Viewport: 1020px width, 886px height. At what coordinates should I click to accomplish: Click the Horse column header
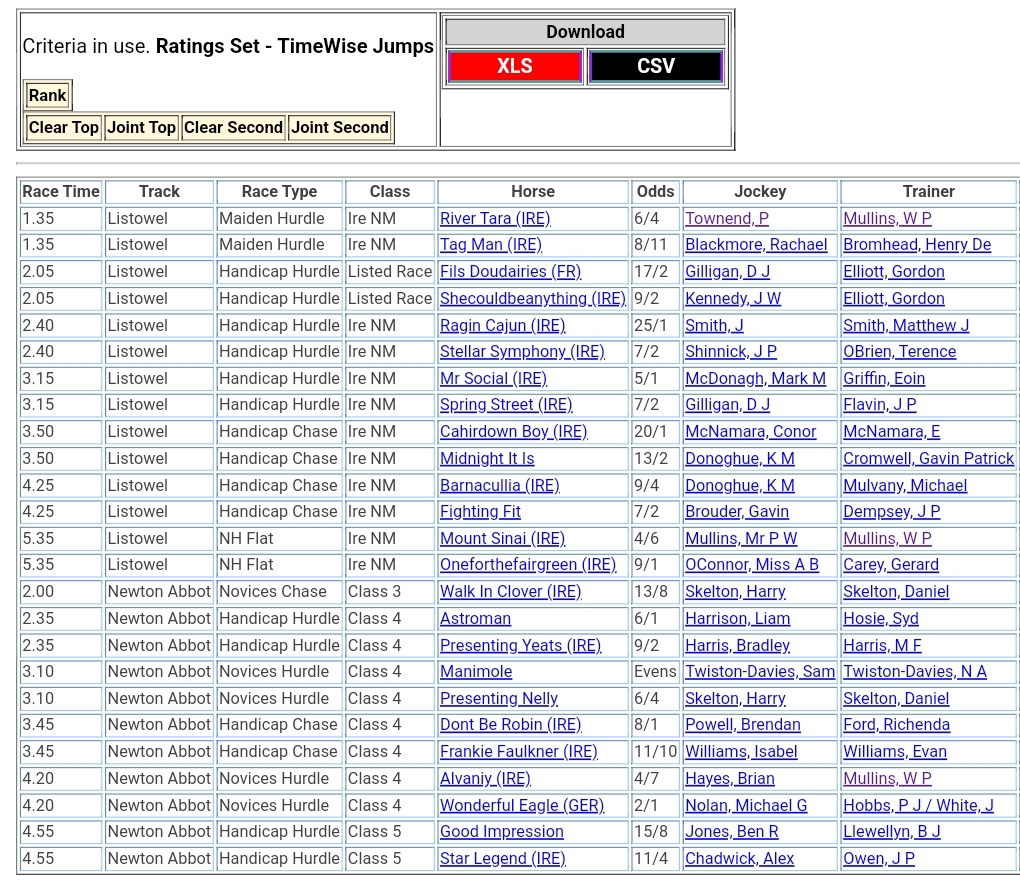coord(532,191)
